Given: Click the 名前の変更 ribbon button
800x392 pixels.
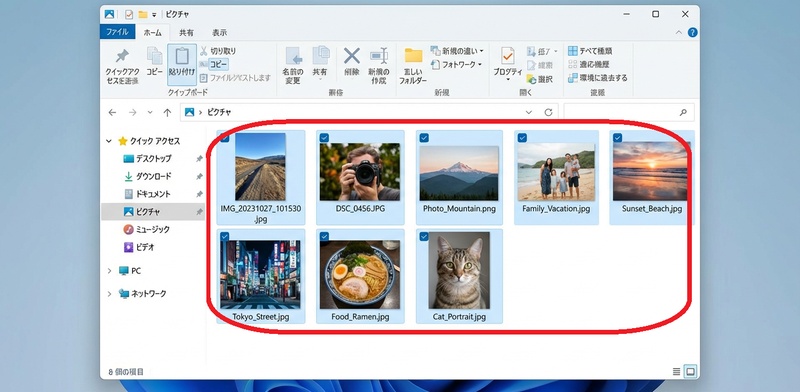Looking at the screenshot, I should 293,65.
